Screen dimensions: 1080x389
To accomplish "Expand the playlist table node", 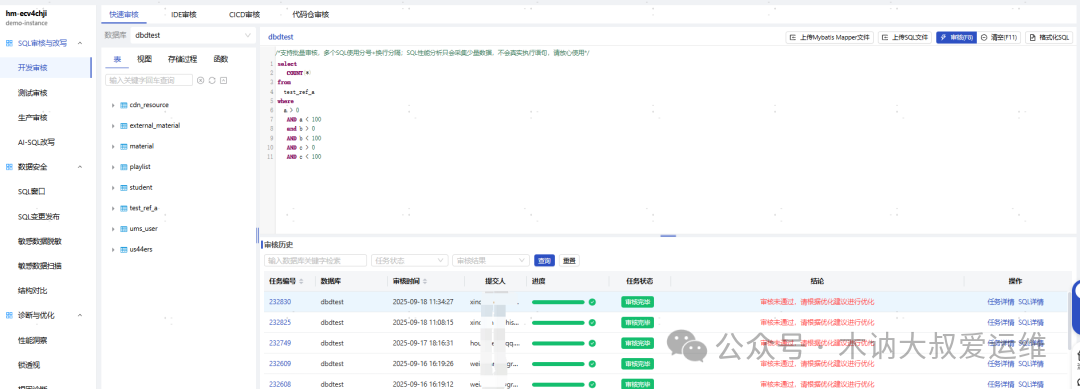I will pyautogui.click(x=112, y=167).
